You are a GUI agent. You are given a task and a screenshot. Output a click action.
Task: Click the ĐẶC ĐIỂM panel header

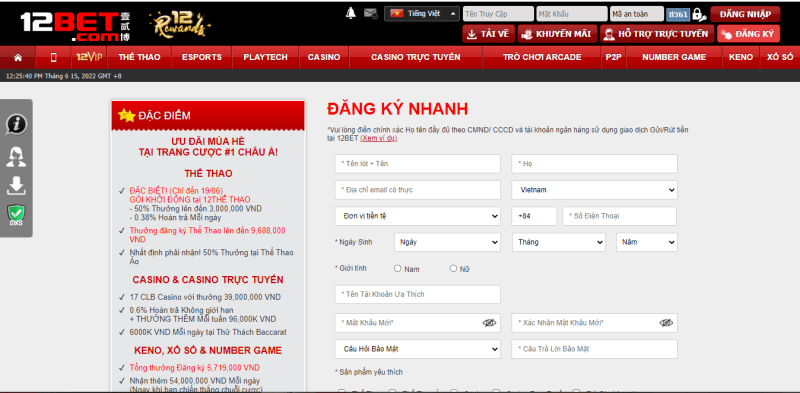(208, 115)
